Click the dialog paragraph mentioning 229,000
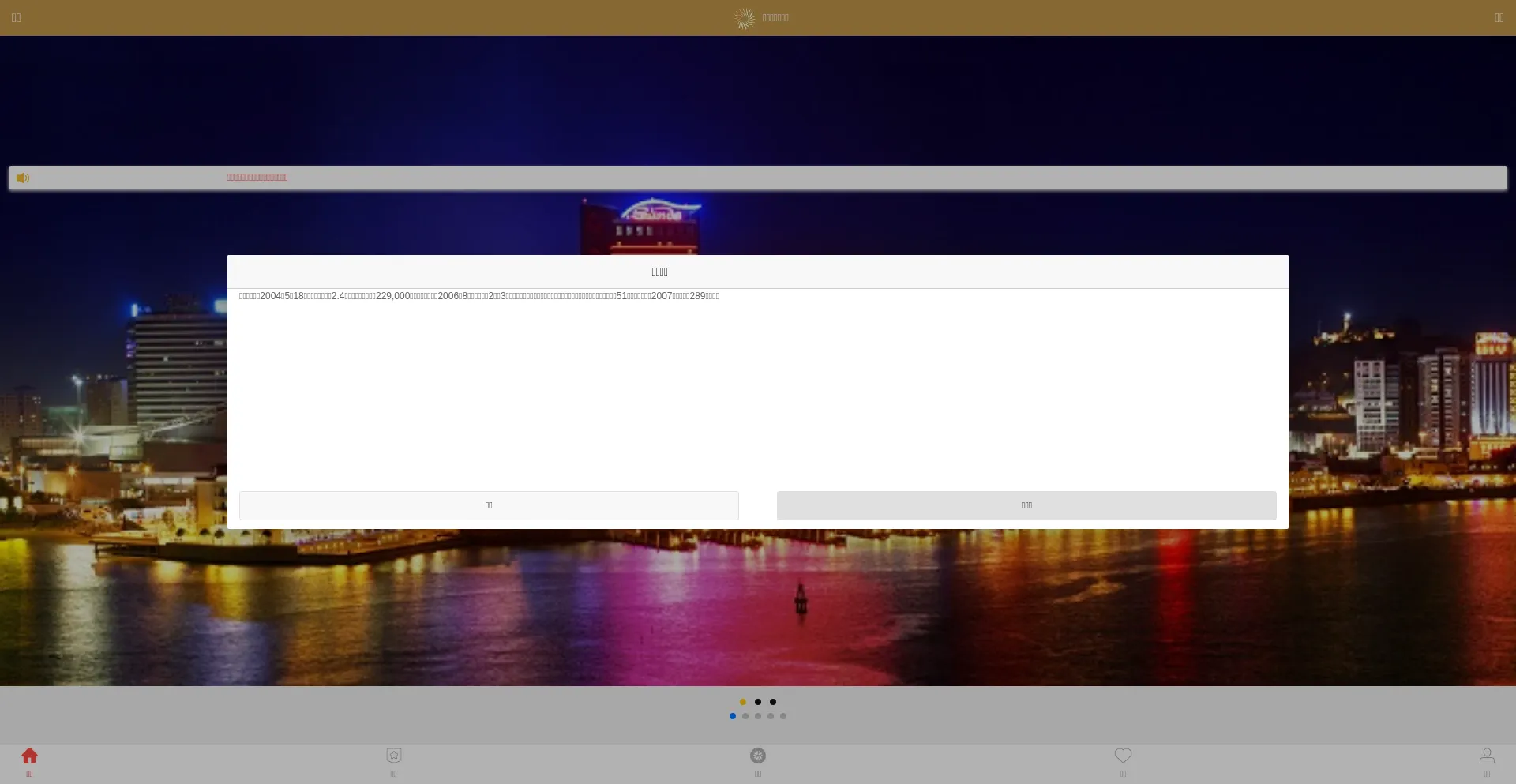 (479, 296)
